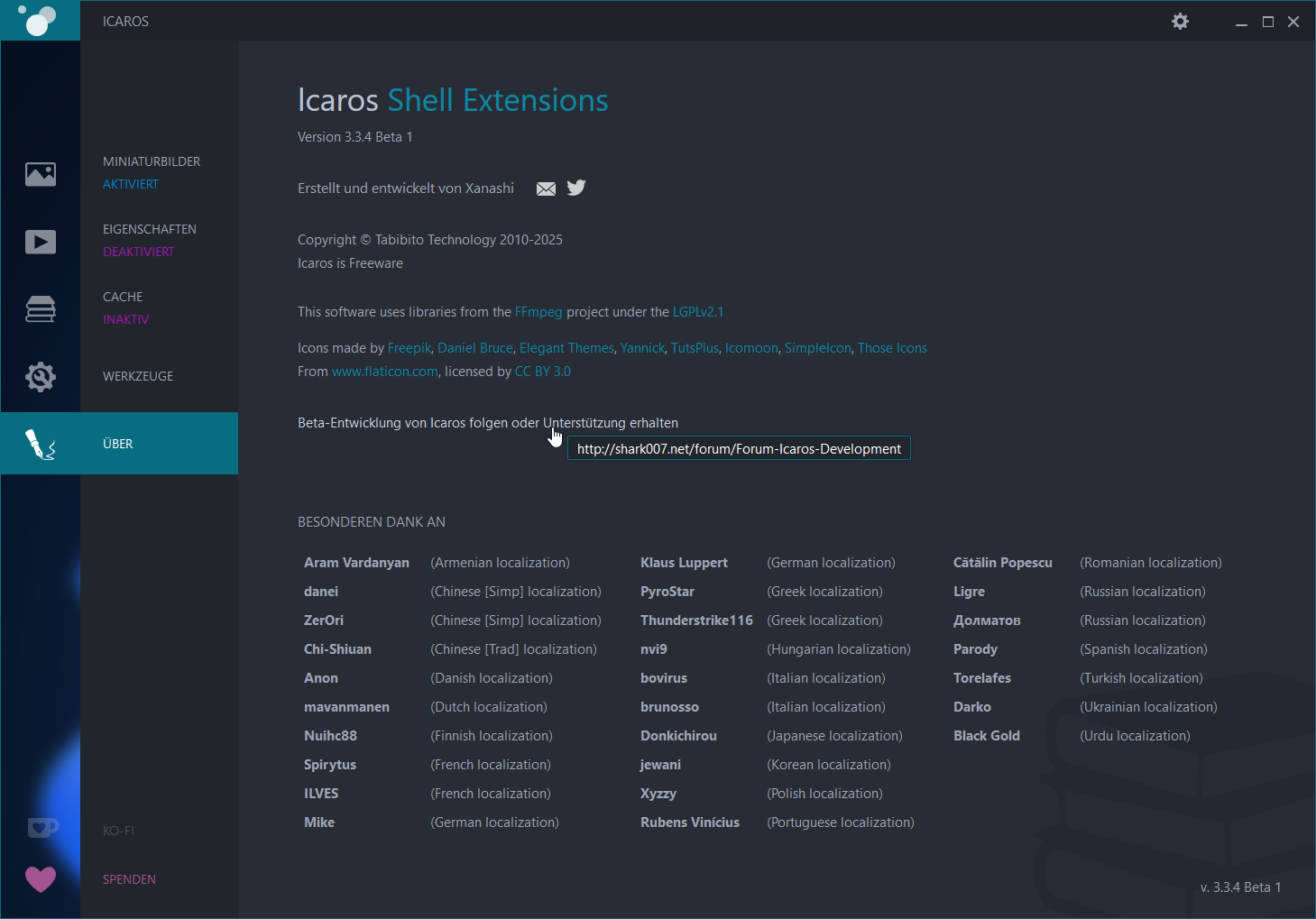
Task: Click 'Version 3.3.4 Beta 1' text
Action: click(355, 137)
